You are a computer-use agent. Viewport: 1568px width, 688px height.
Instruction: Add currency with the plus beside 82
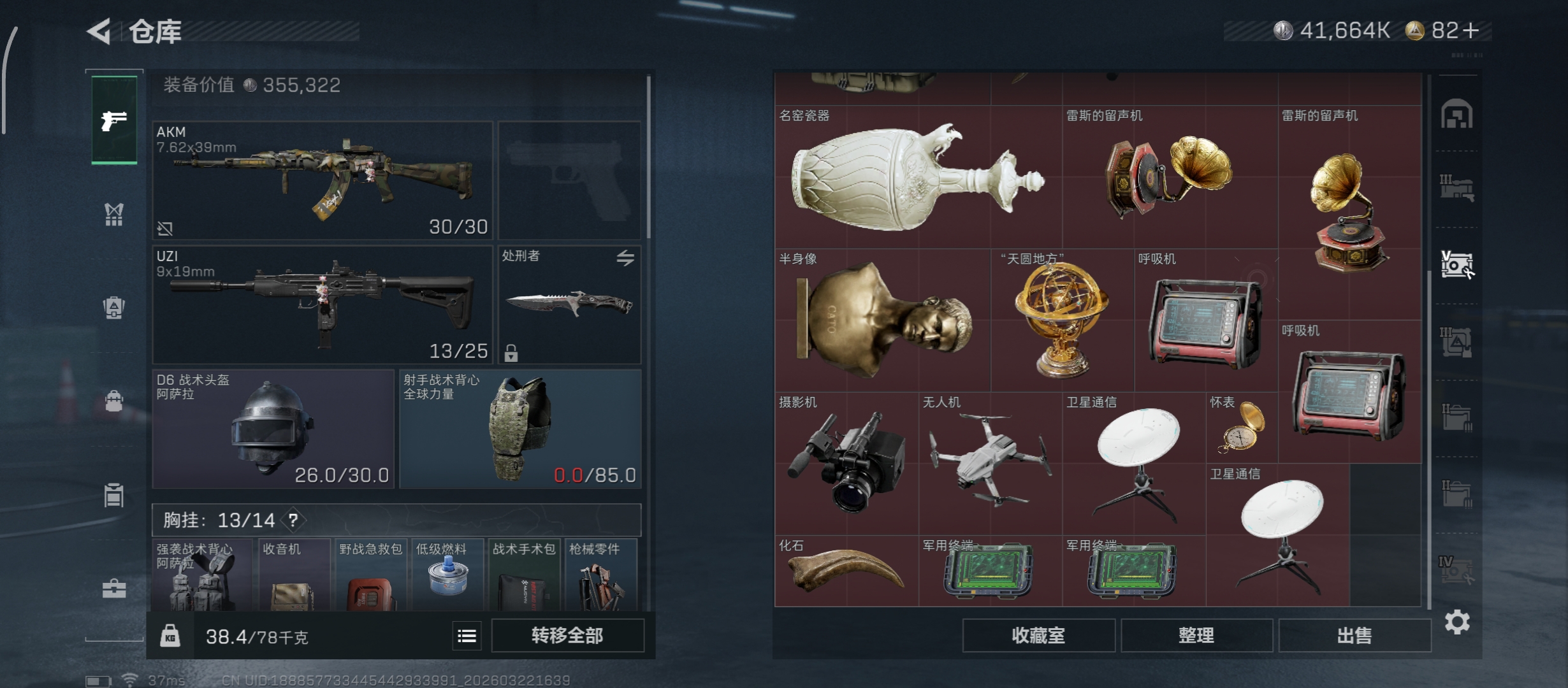click(1471, 31)
